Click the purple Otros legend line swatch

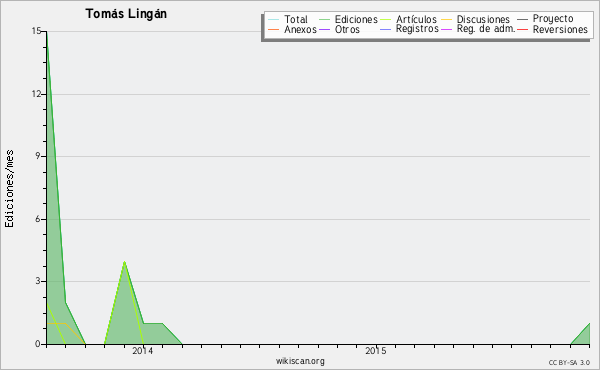324,29
